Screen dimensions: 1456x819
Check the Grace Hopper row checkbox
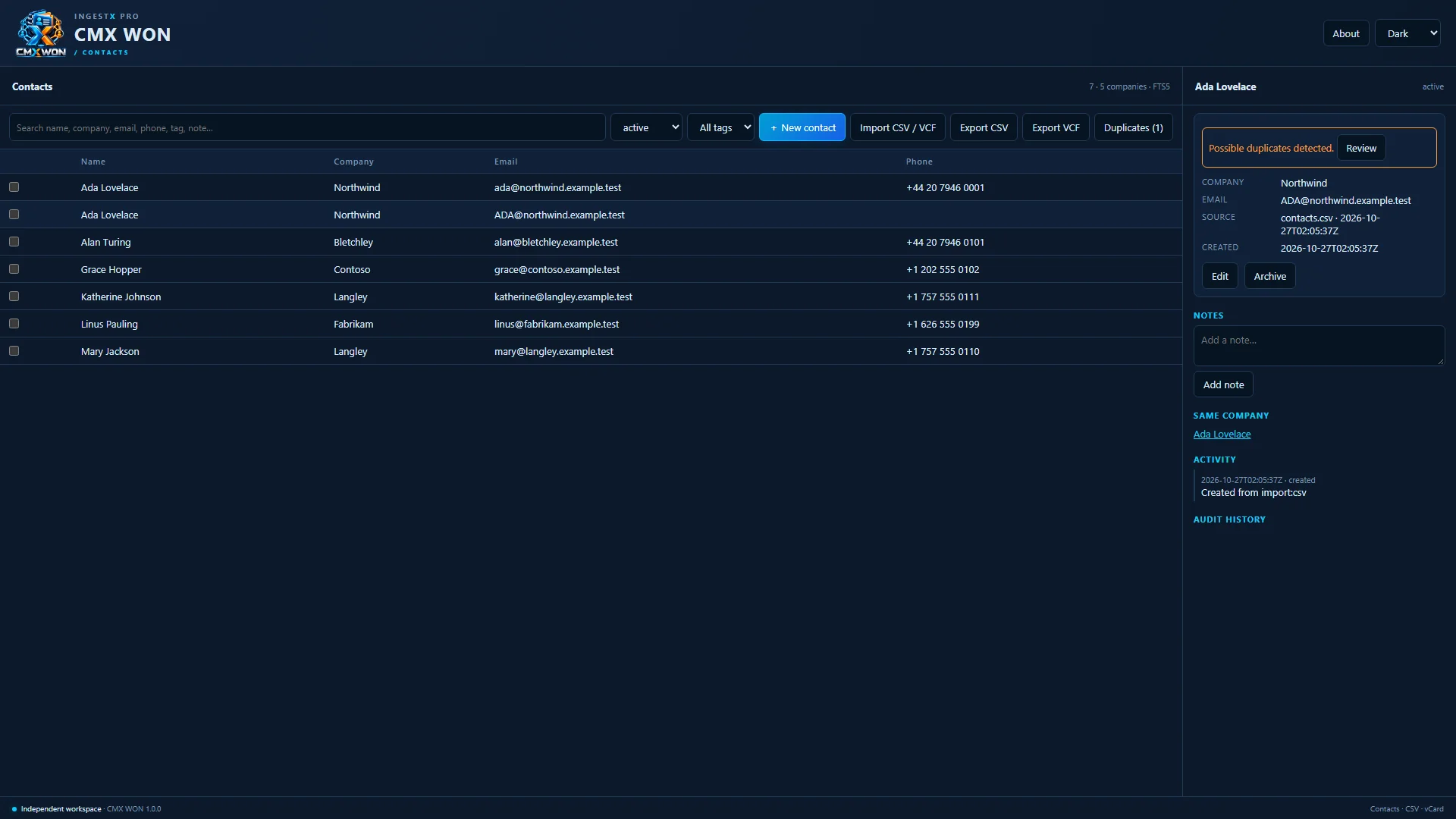tap(14, 269)
